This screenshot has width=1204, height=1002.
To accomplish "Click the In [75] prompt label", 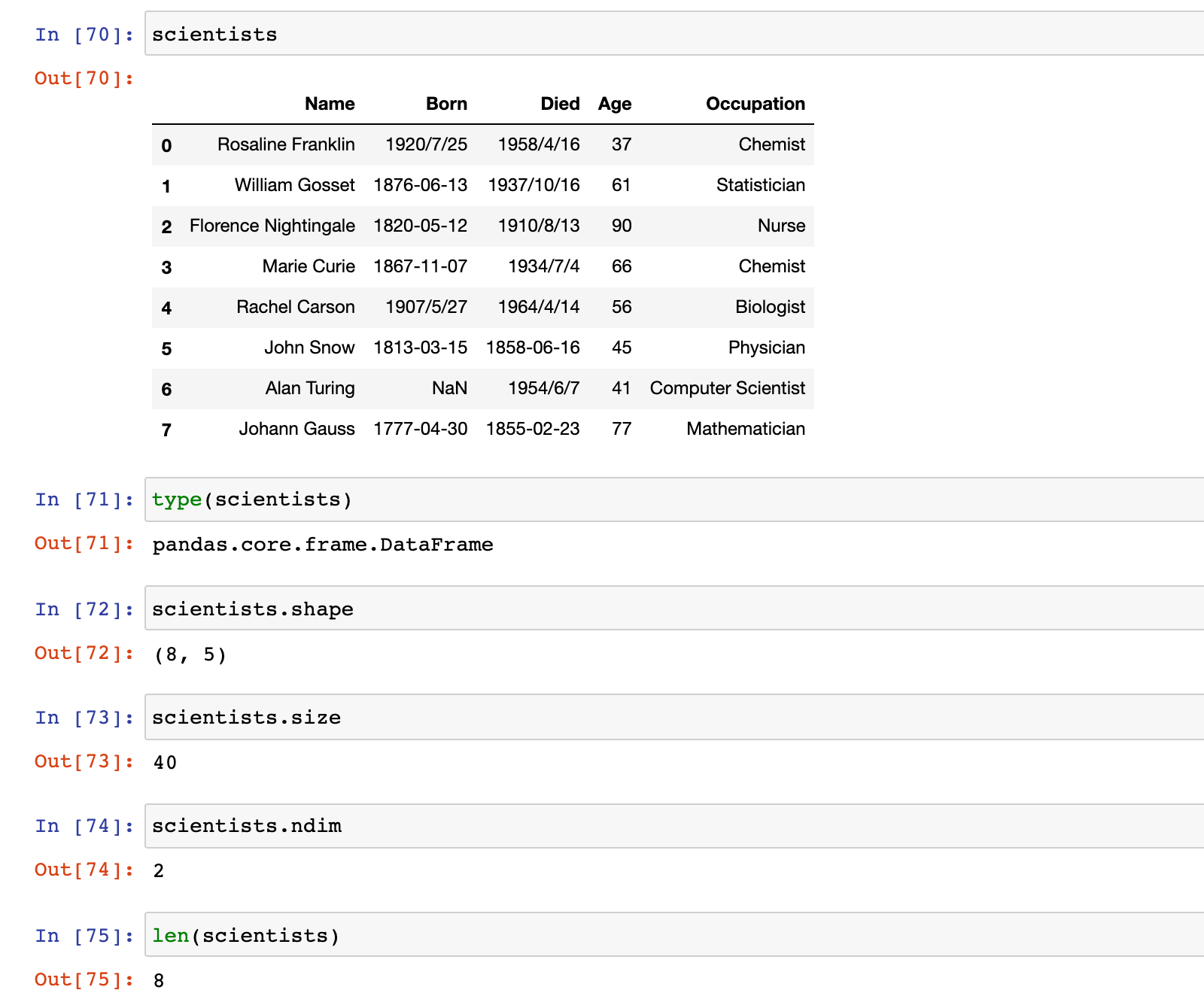I will (84, 936).
